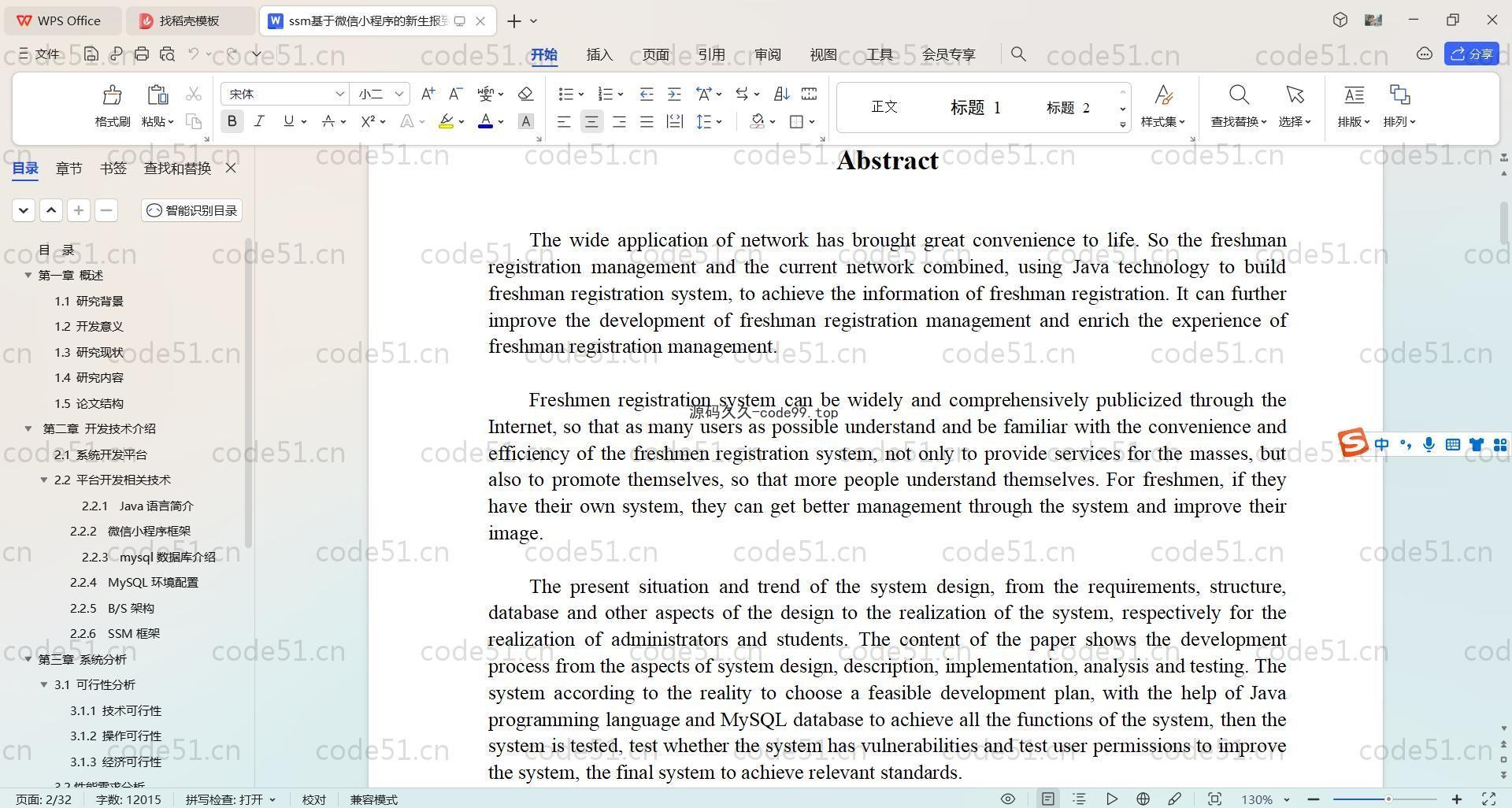Switch to the 书签 navigation tab
Image resolution: width=1512 pixels, height=808 pixels.
(113, 168)
